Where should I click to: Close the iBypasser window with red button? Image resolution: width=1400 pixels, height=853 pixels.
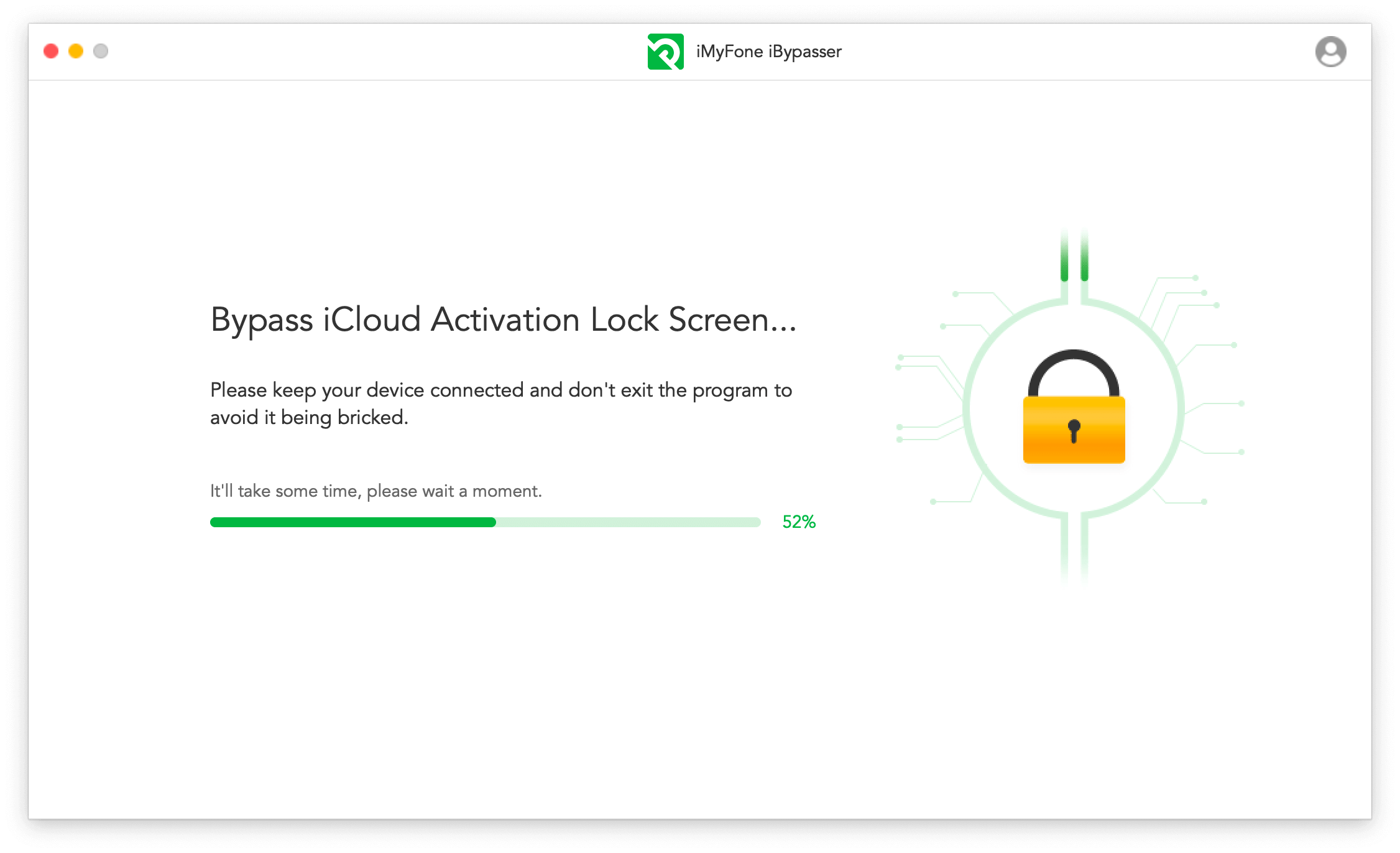click(51, 51)
